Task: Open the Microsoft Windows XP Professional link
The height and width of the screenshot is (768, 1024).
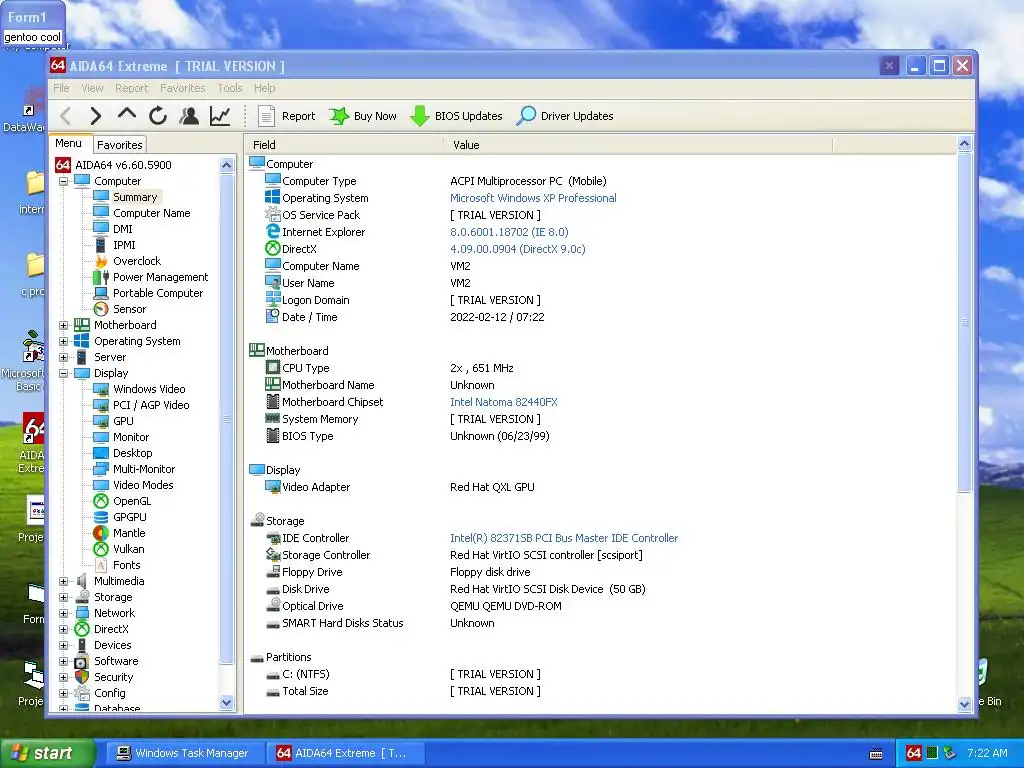Action: coord(533,198)
